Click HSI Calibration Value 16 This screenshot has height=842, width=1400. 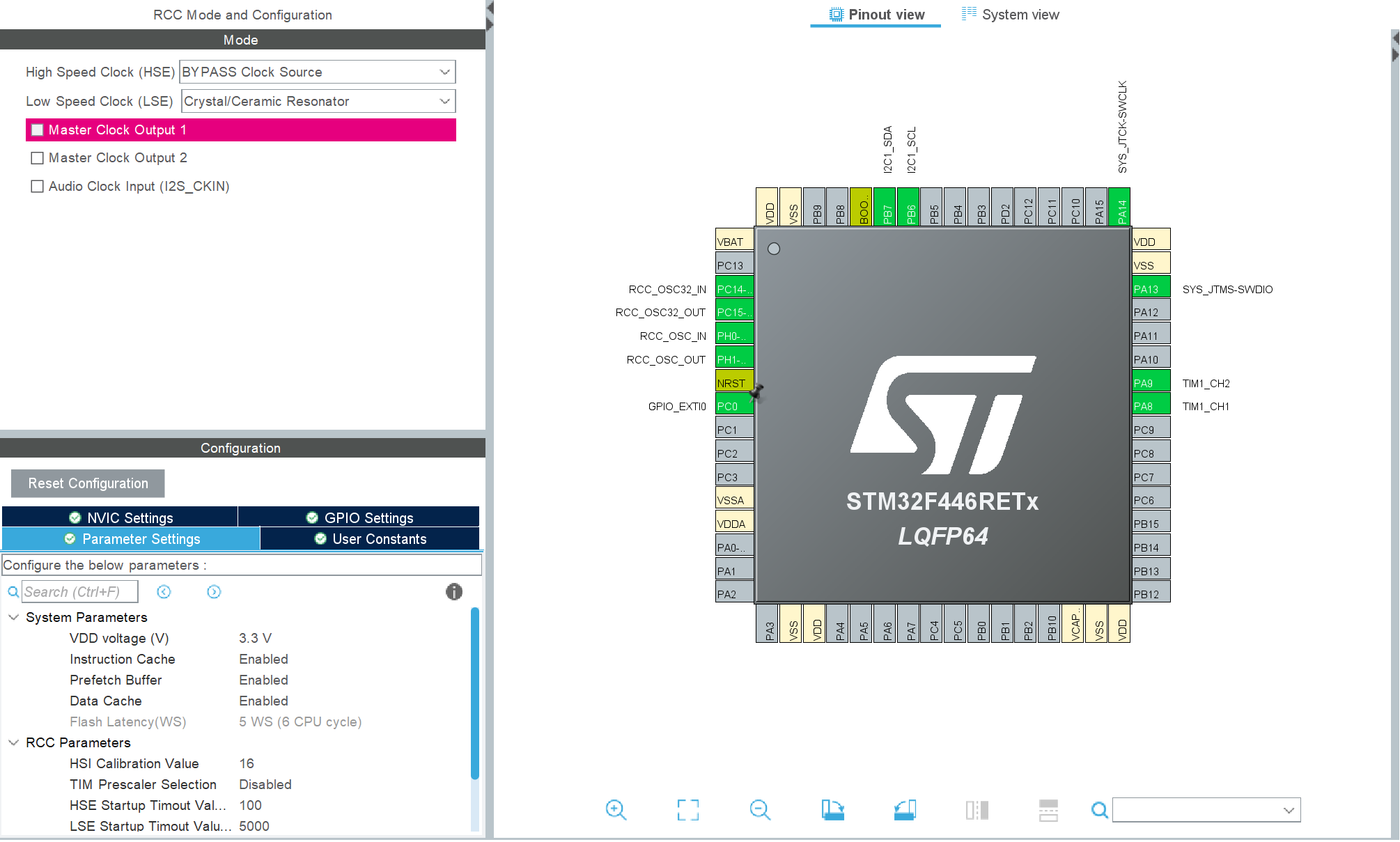[247, 764]
